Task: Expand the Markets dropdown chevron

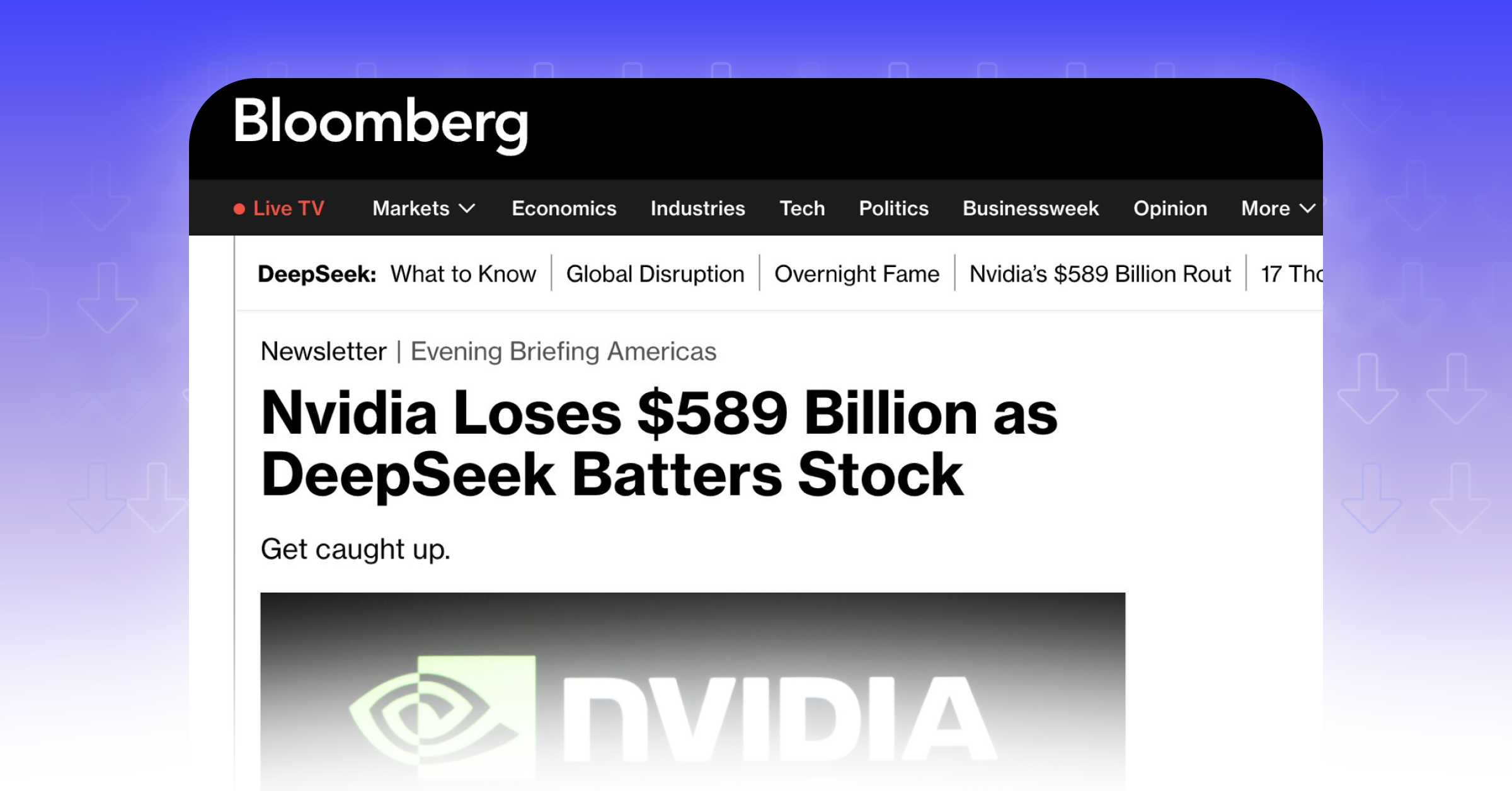Action: click(467, 208)
